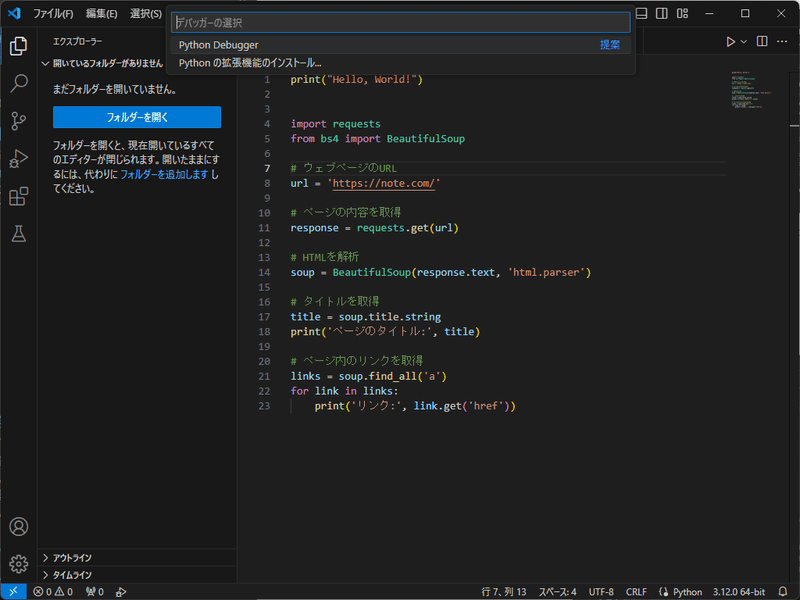This screenshot has width=800, height=600.
Task: Click the response = requests.get(url) line
Action: (x=374, y=228)
